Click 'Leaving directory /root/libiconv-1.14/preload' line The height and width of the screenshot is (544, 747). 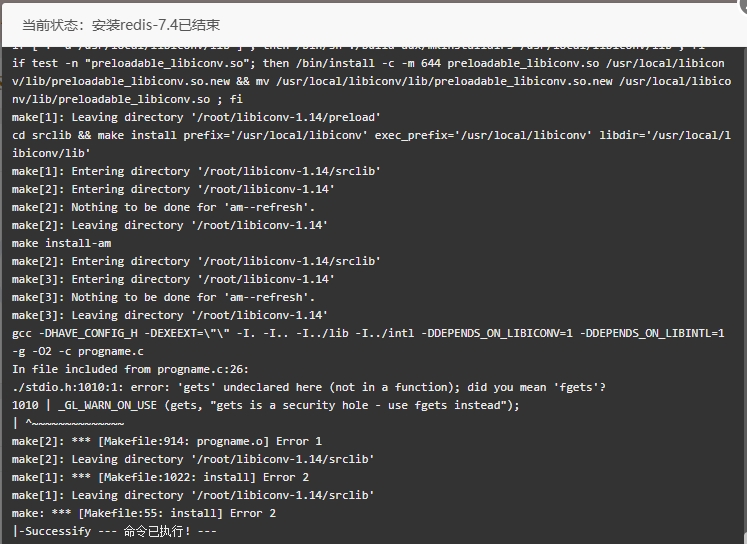(x=196, y=117)
